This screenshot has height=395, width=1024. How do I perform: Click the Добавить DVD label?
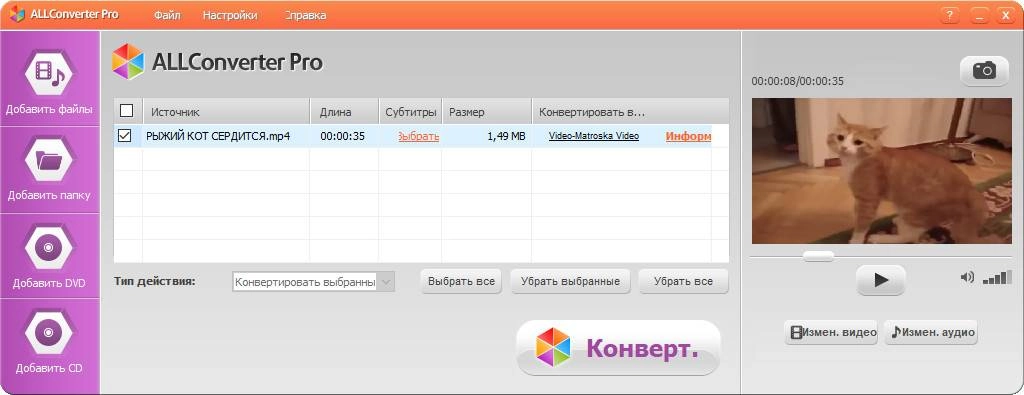click(50, 283)
